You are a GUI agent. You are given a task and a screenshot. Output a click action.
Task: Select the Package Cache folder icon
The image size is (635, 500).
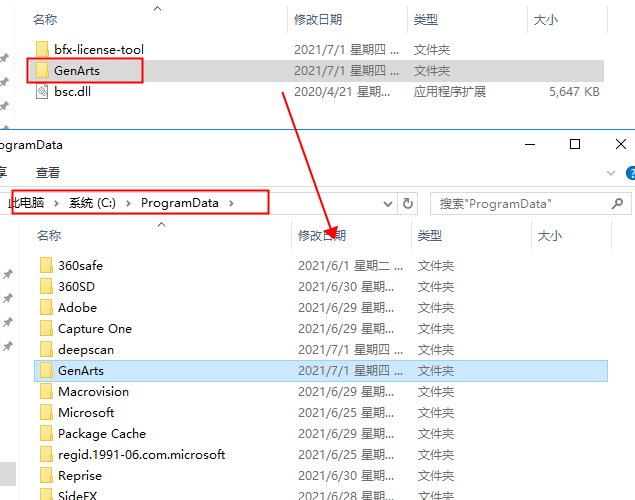(46, 434)
